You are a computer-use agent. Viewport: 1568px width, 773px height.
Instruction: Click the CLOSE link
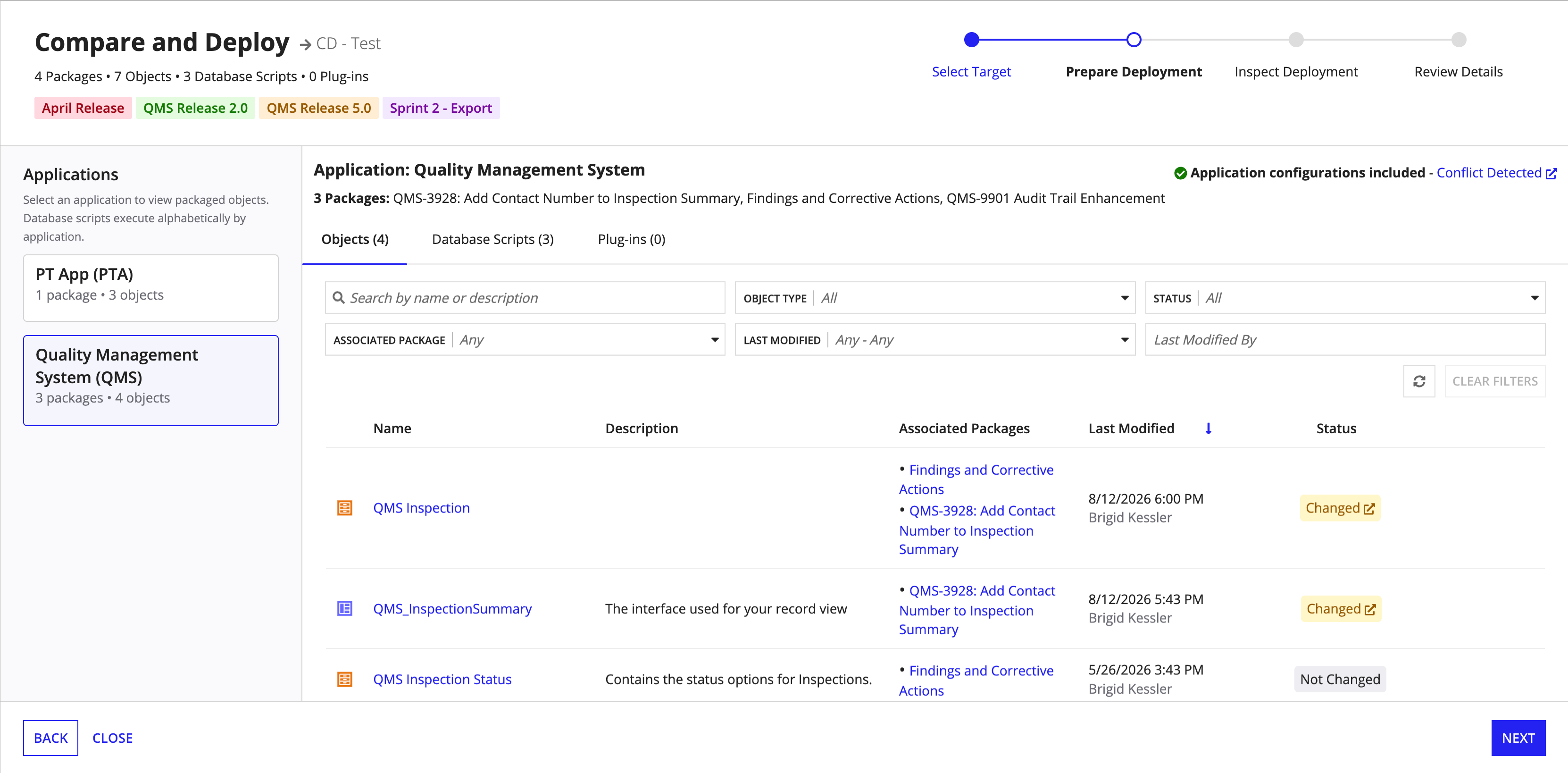(x=112, y=738)
